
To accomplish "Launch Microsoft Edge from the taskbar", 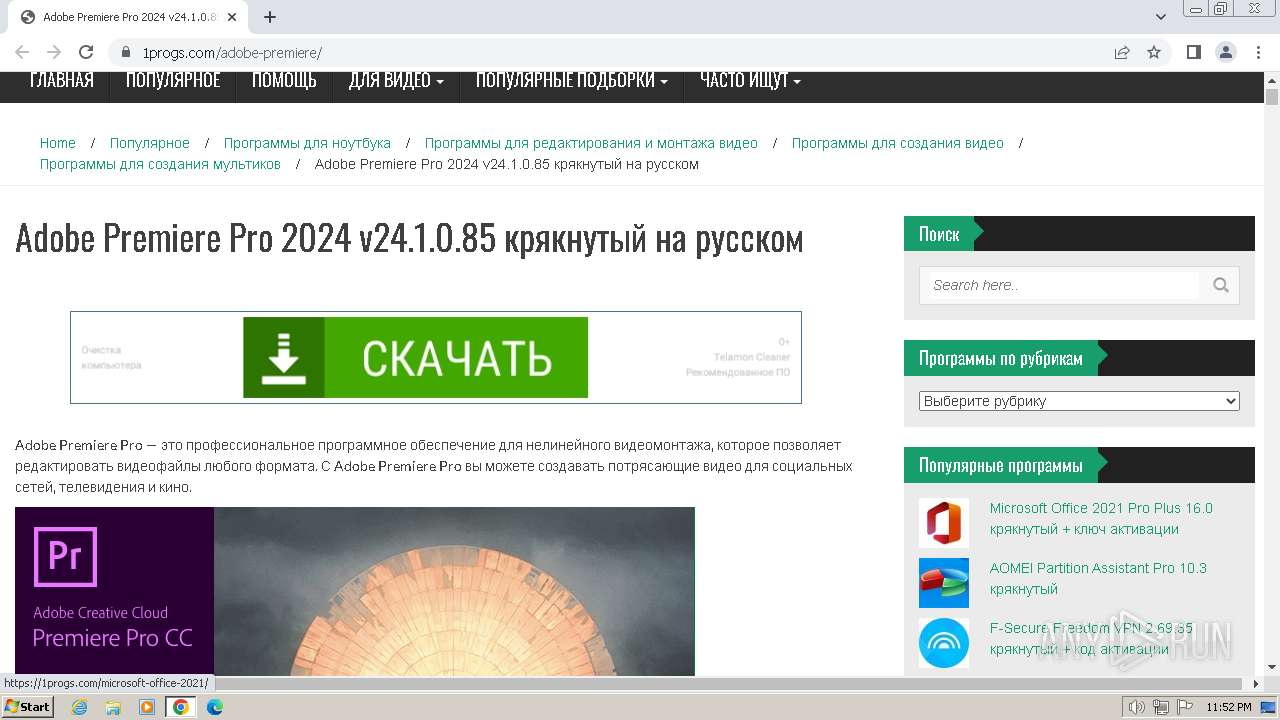I will point(215,707).
